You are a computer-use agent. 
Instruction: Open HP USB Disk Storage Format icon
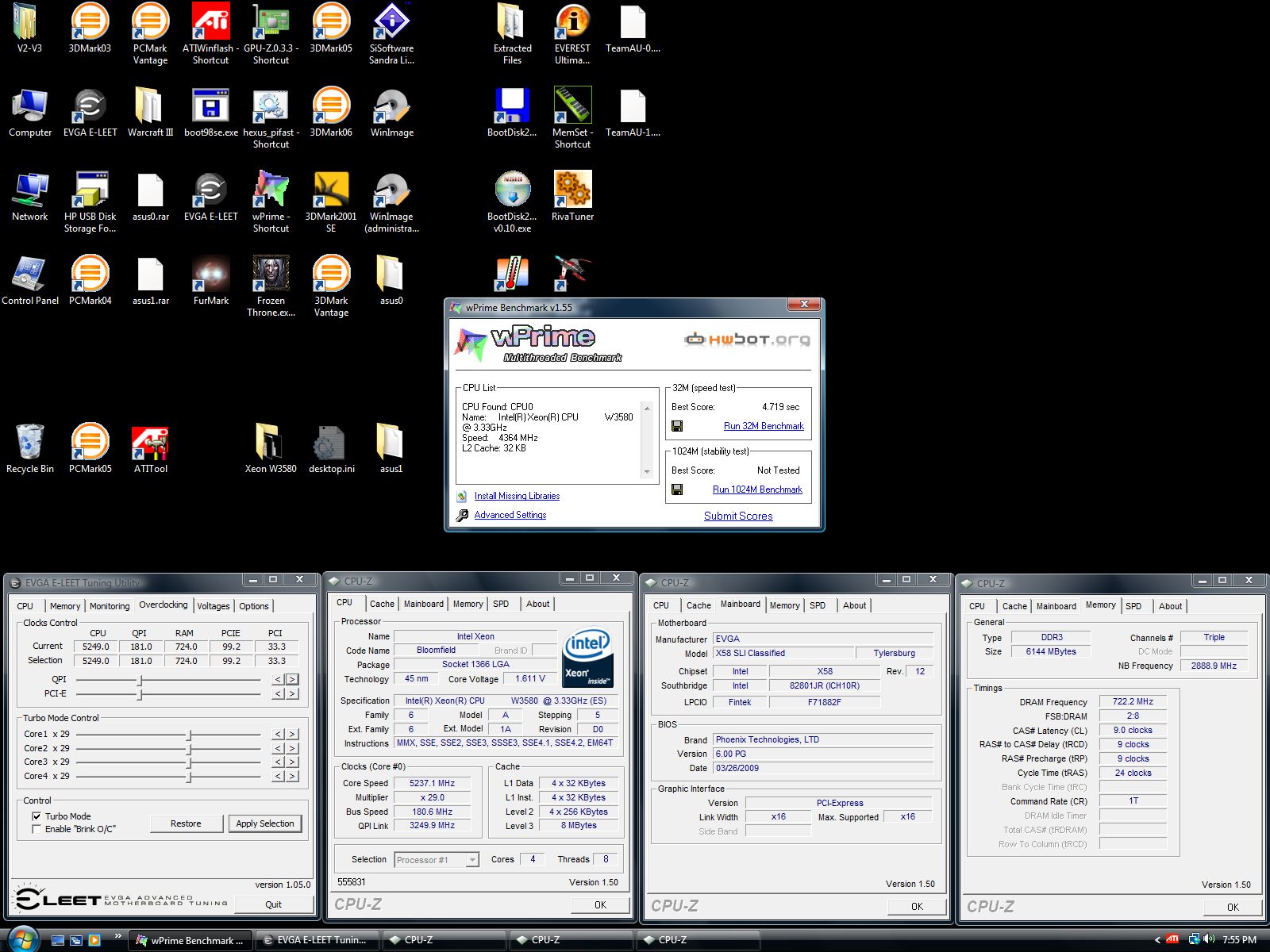pyautogui.click(x=90, y=202)
